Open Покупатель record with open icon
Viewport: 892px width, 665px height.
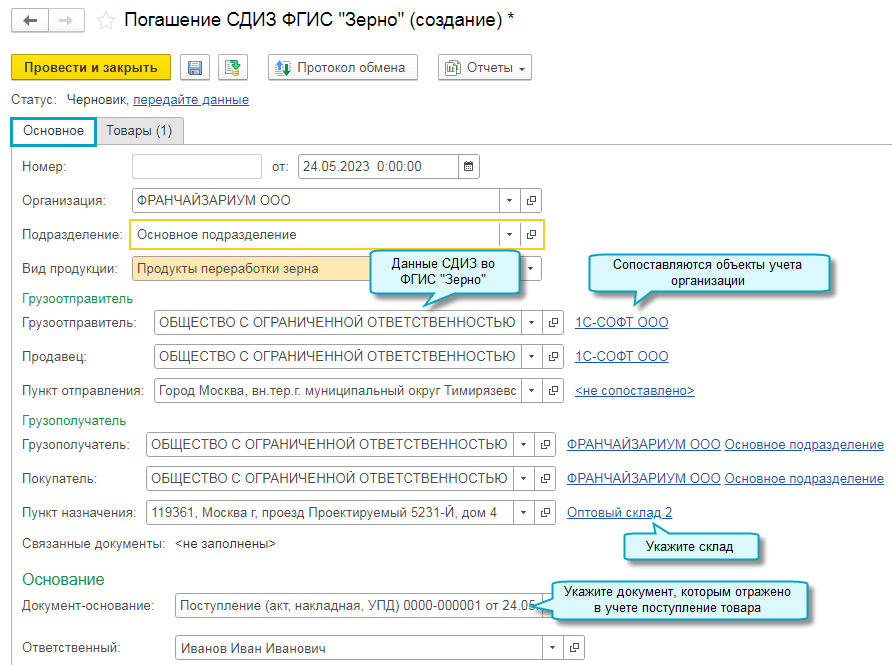tap(545, 478)
